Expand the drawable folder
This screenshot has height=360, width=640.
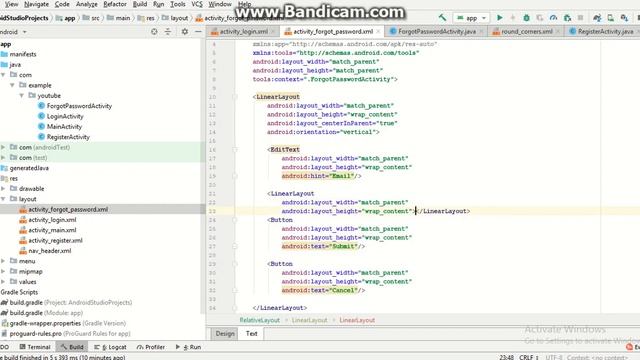(3, 189)
